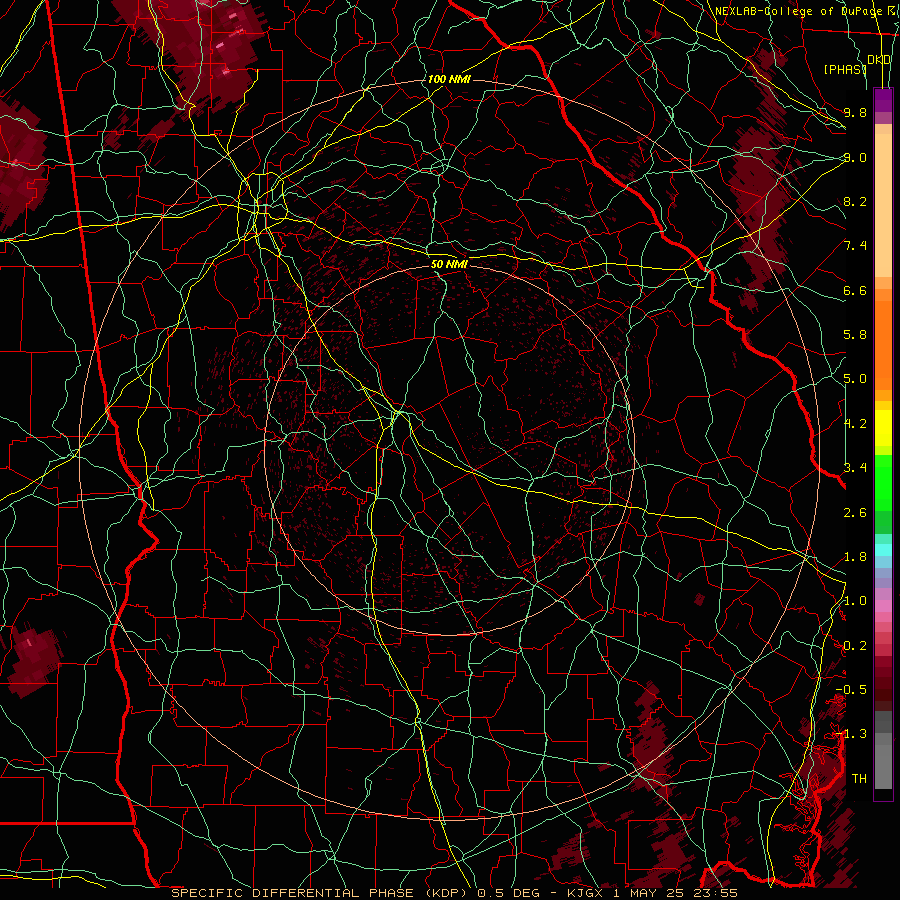Select the 4.2 value on color scale
Screen dimensions: 900x900
pyautogui.click(x=855, y=424)
